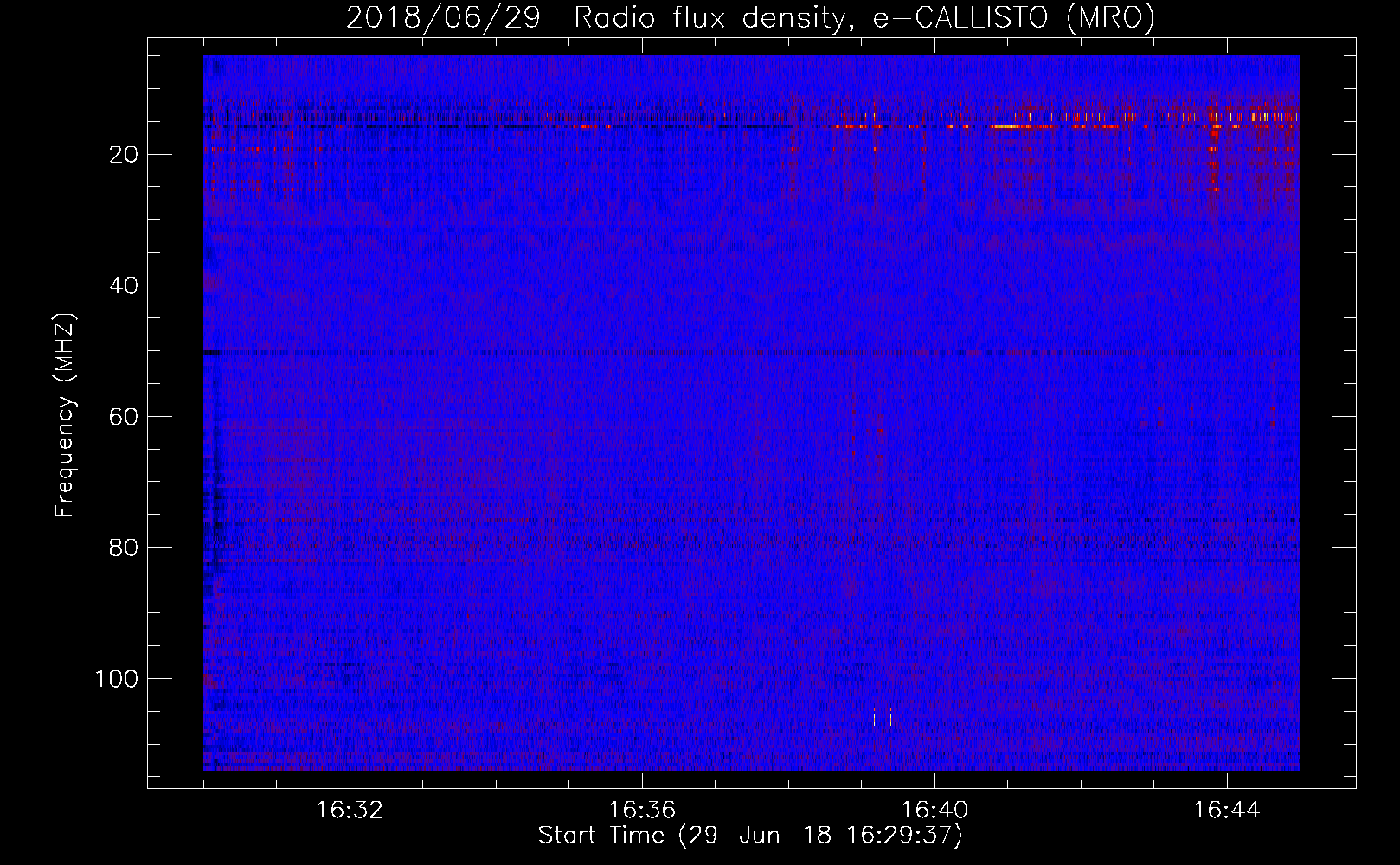Click the 'Frequency (MHZ)' axis label
The height and width of the screenshot is (865, 1400).
point(65,414)
